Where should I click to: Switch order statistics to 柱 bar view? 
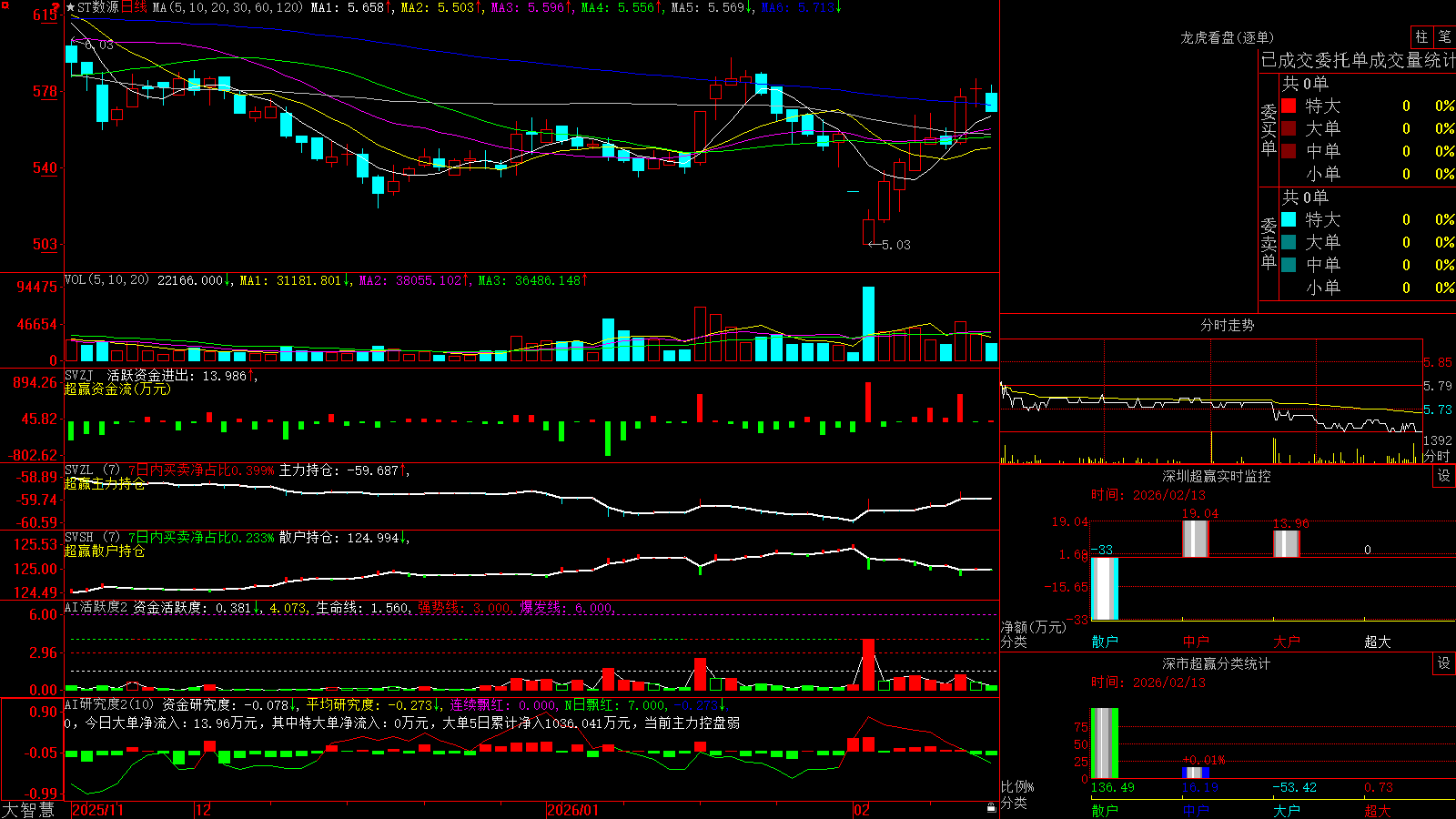[1421, 36]
